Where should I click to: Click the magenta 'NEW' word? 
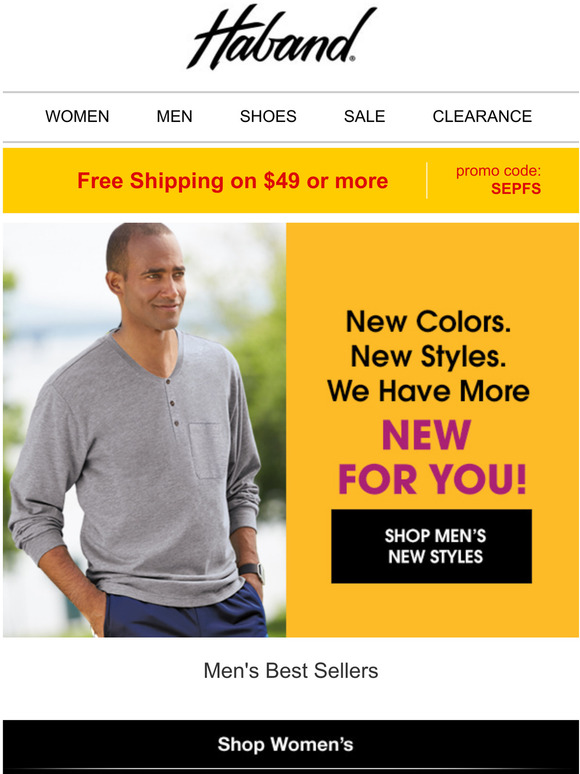tap(426, 435)
